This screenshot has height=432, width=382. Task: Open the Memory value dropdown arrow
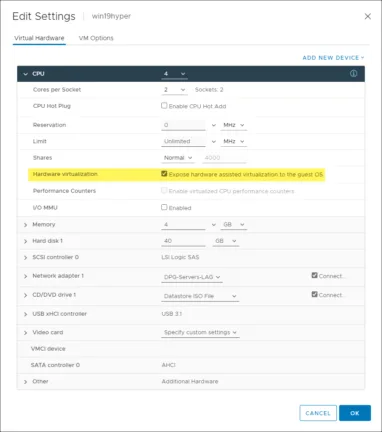(214, 225)
